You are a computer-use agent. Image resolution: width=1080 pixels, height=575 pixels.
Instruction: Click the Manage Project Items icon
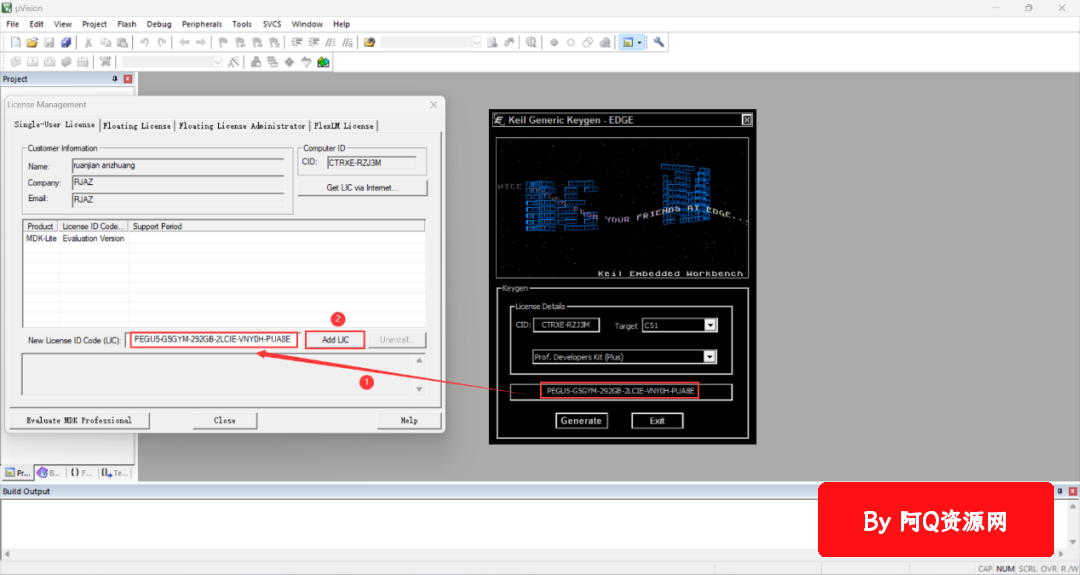pos(256,62)
